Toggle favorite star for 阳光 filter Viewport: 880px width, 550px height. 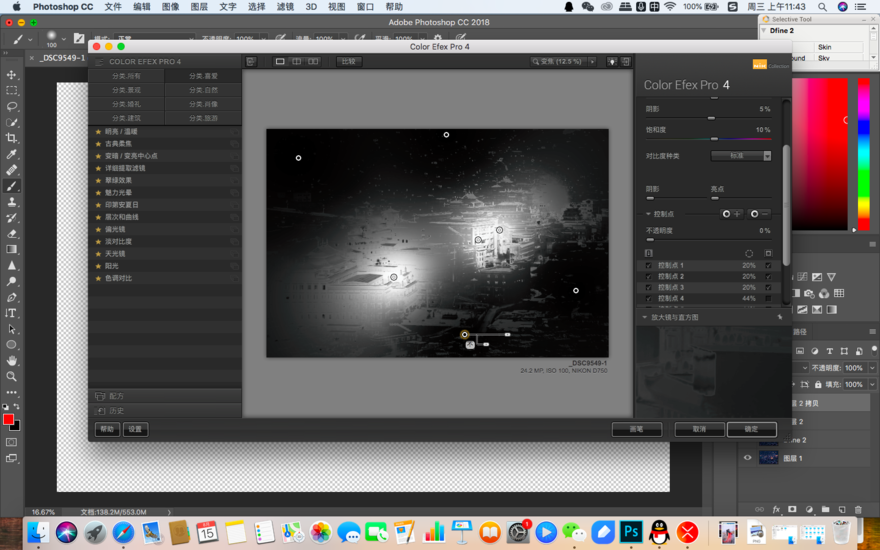tap(98, 266)
